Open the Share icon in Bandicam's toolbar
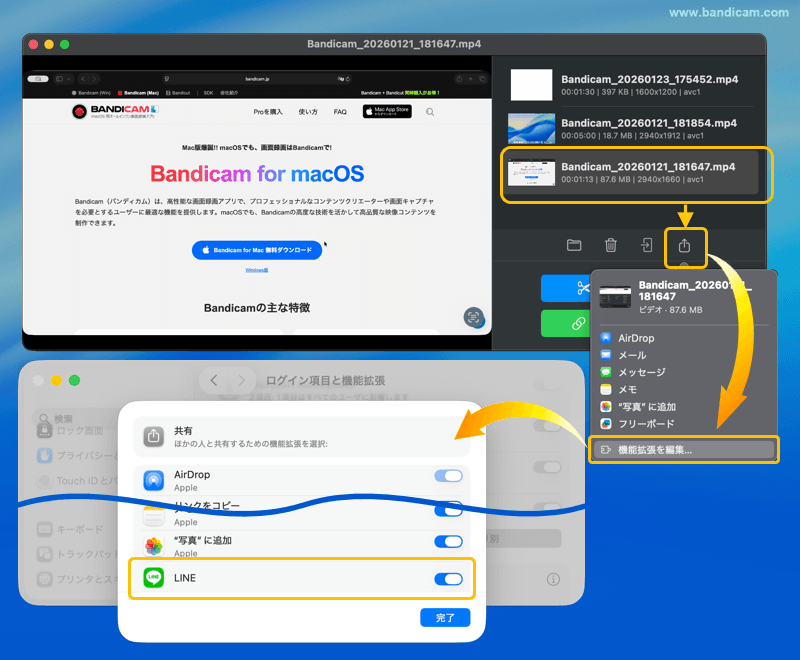Image resolution: width=800 pixels, height=660 pixels. [x=685, y=247]
